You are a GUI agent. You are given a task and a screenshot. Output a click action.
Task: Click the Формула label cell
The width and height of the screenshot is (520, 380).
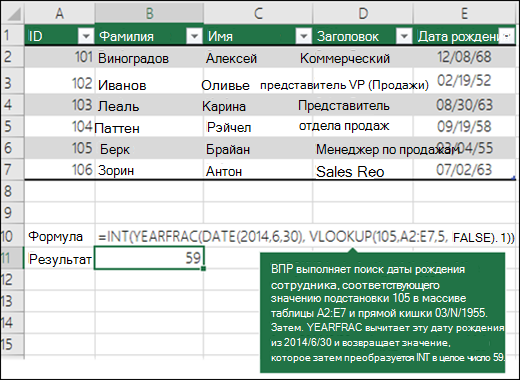coord(60,236)
